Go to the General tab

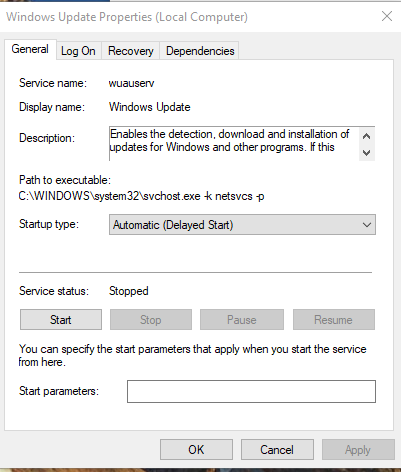point(30,49)
